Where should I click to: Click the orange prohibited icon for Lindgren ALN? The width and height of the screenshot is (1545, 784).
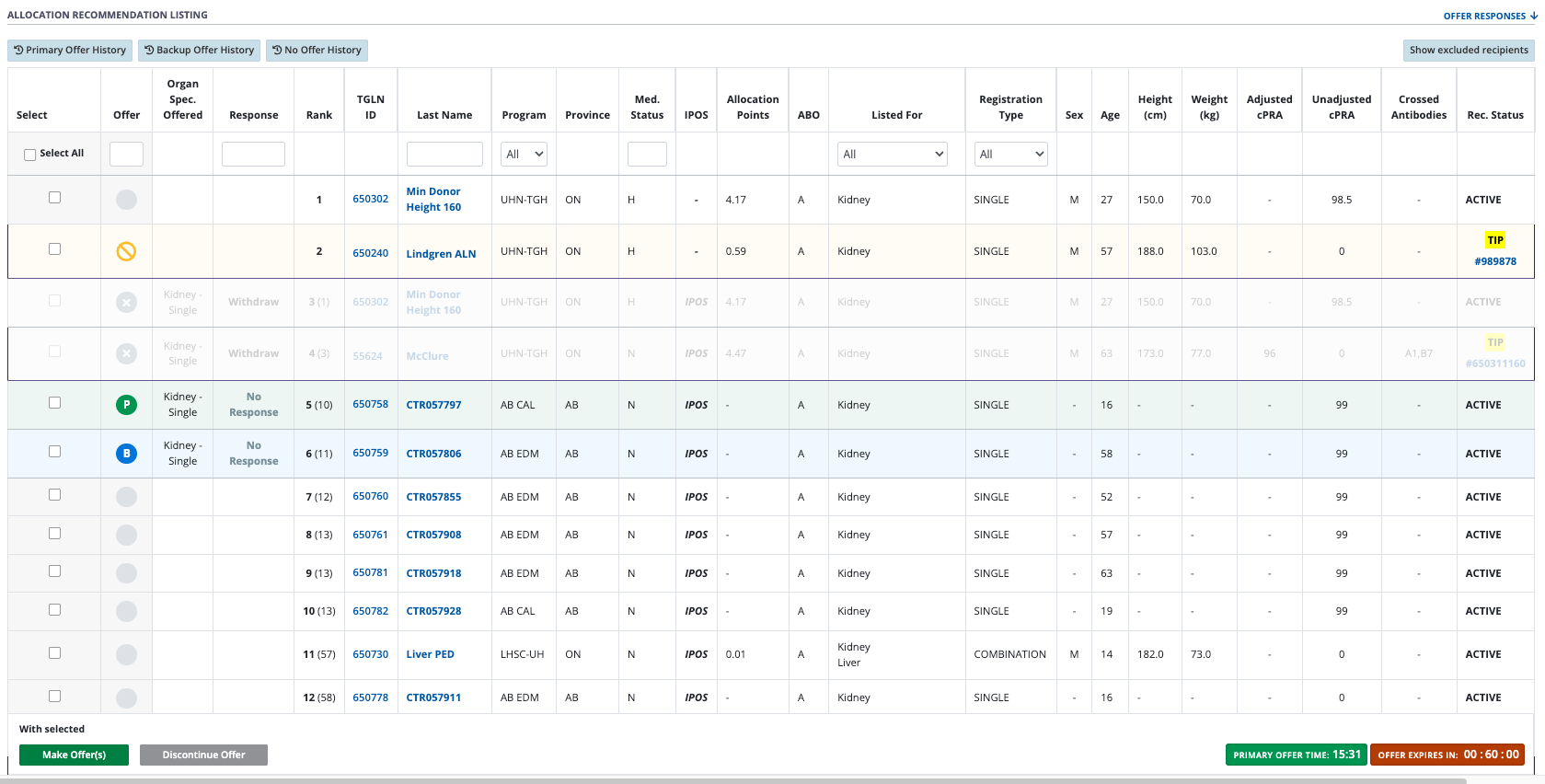(x=126, y=251)
